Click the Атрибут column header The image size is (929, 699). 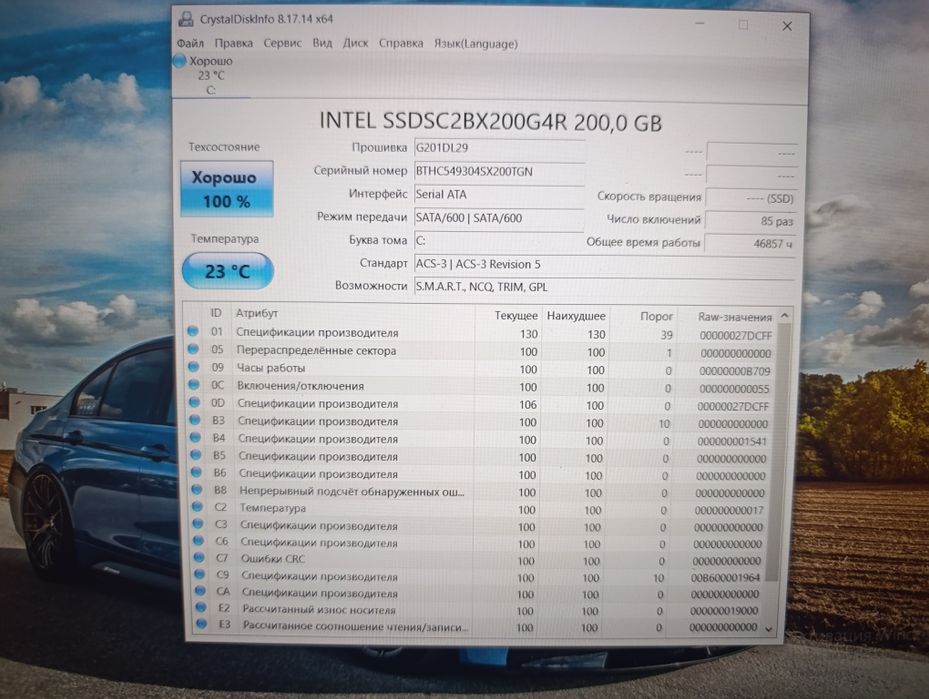coord(353,313)
